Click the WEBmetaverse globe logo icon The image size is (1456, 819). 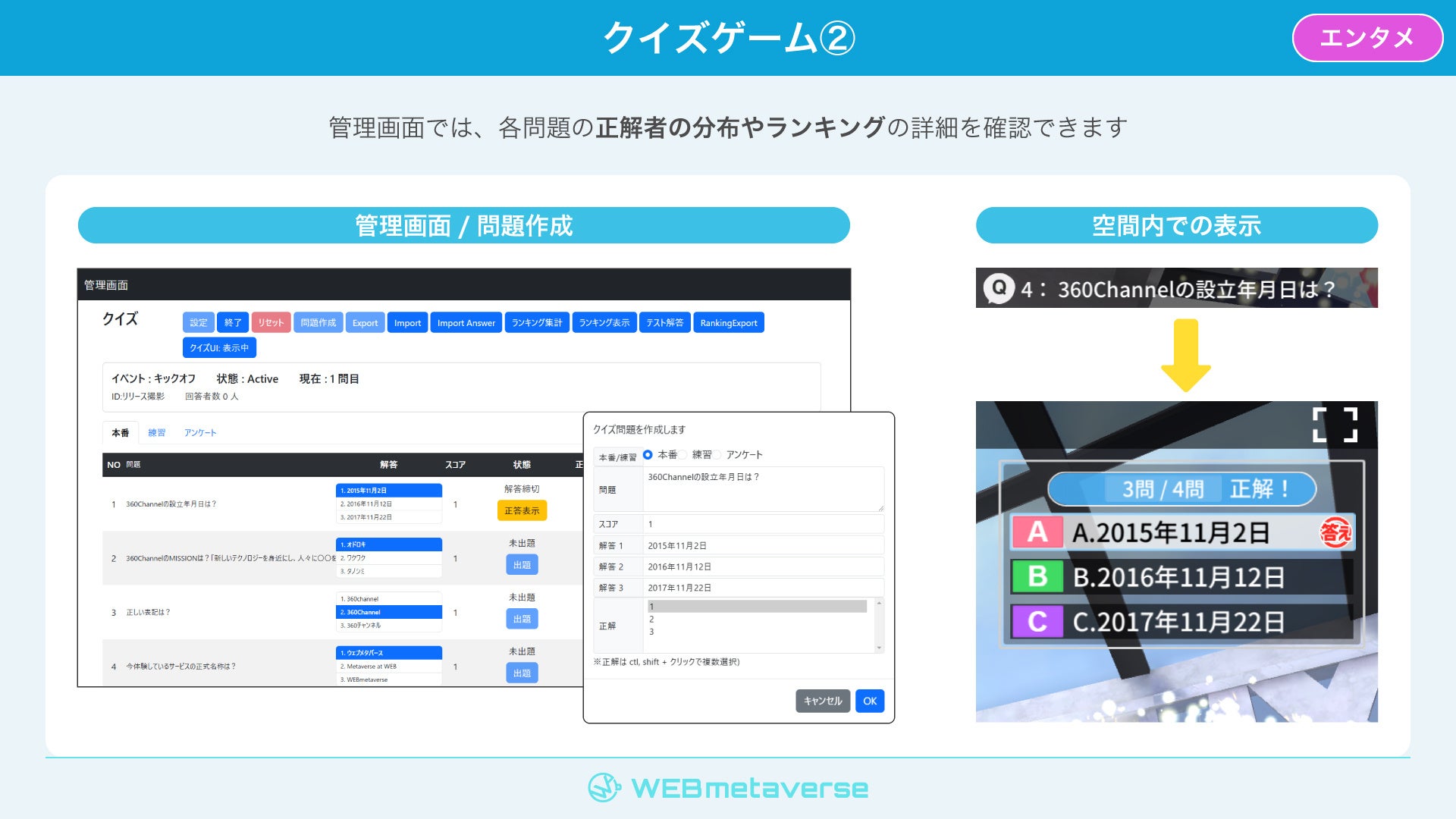click(604, 788)
